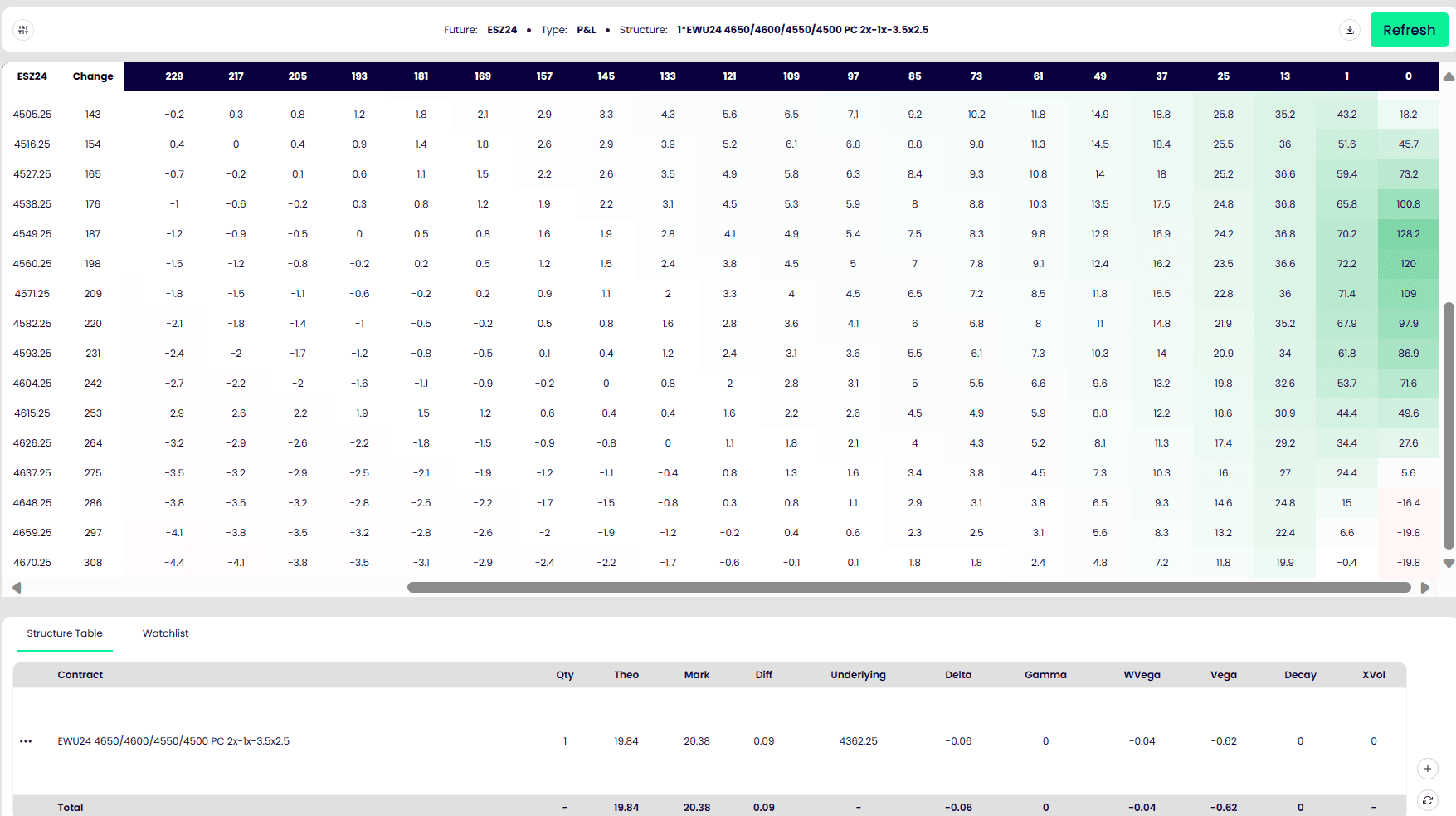Open the sliders settings icon
The height and width of the screenshot is (816, 1456).
(23, 30)
